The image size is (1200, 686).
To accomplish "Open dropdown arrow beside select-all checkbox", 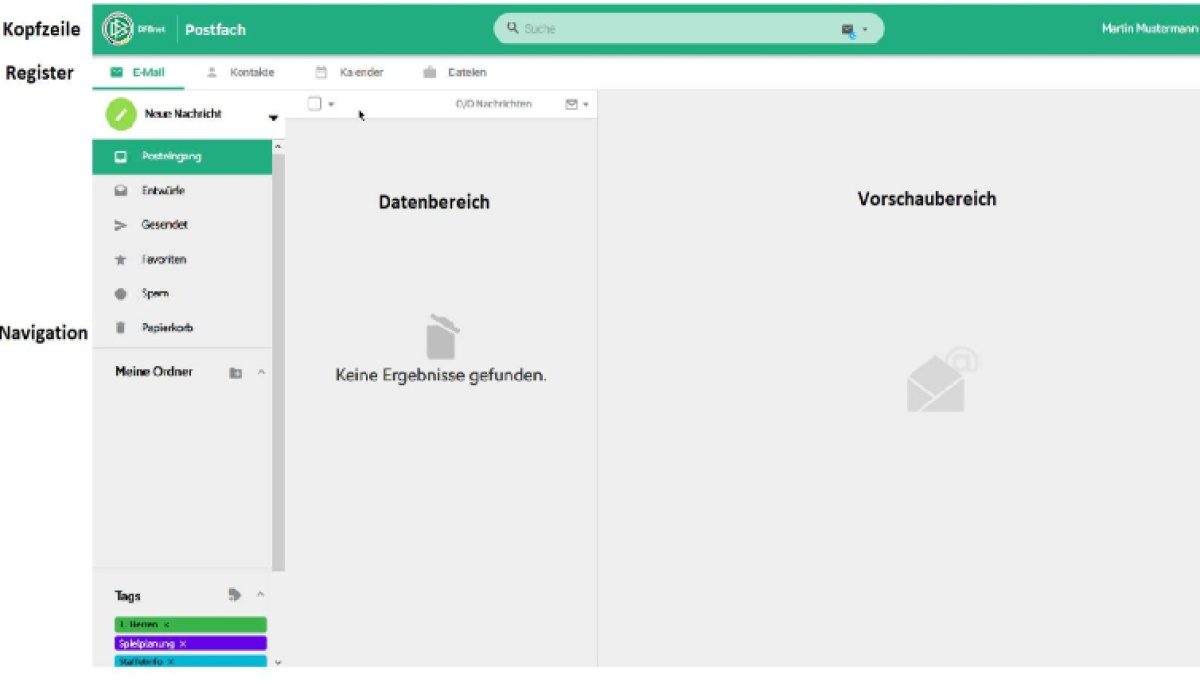I will point(331,105).
